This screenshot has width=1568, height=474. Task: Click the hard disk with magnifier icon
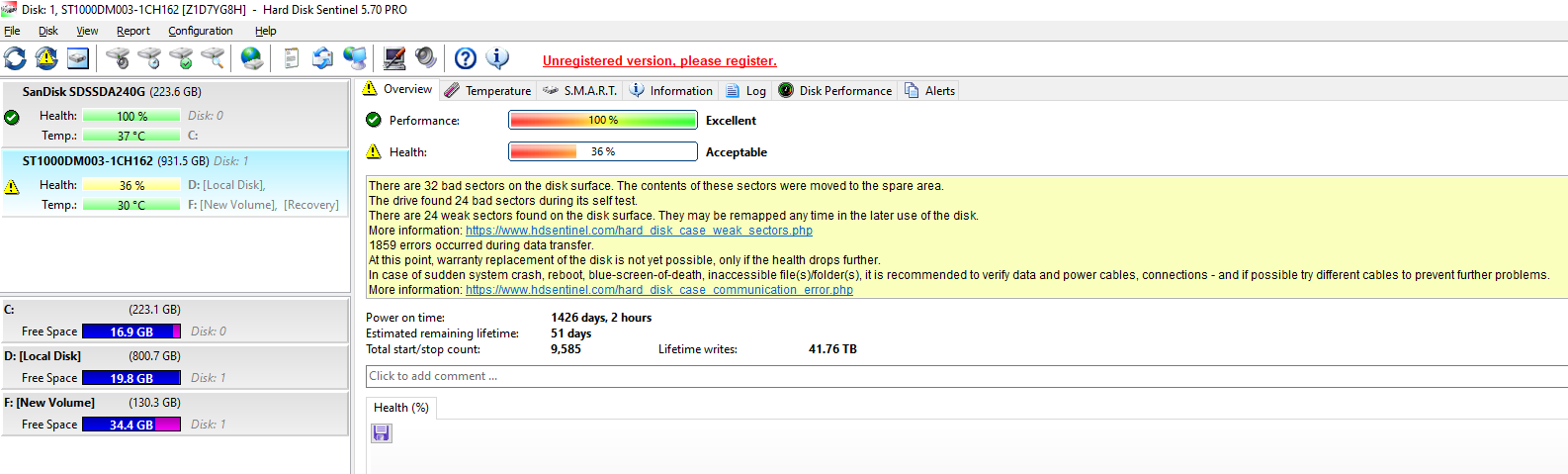[x=213, y=58]
